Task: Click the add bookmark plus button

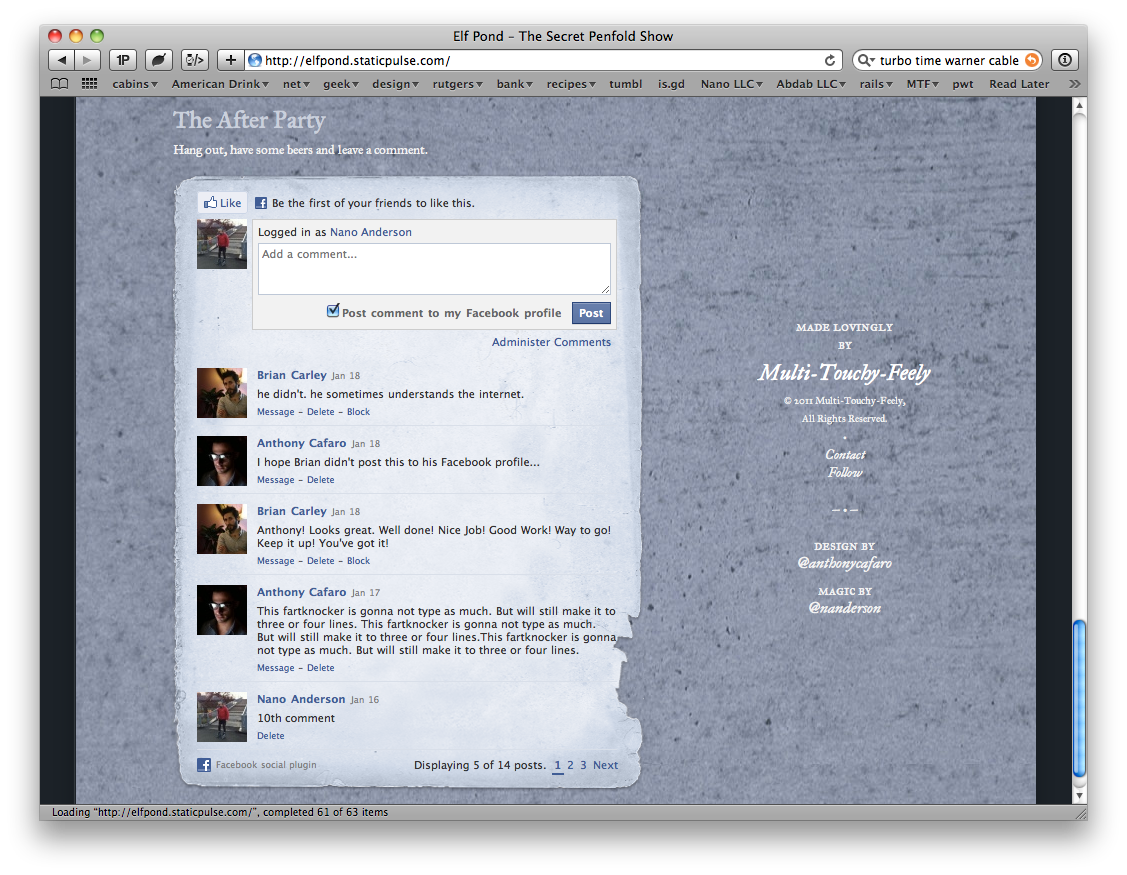Action: click(230, 60)
